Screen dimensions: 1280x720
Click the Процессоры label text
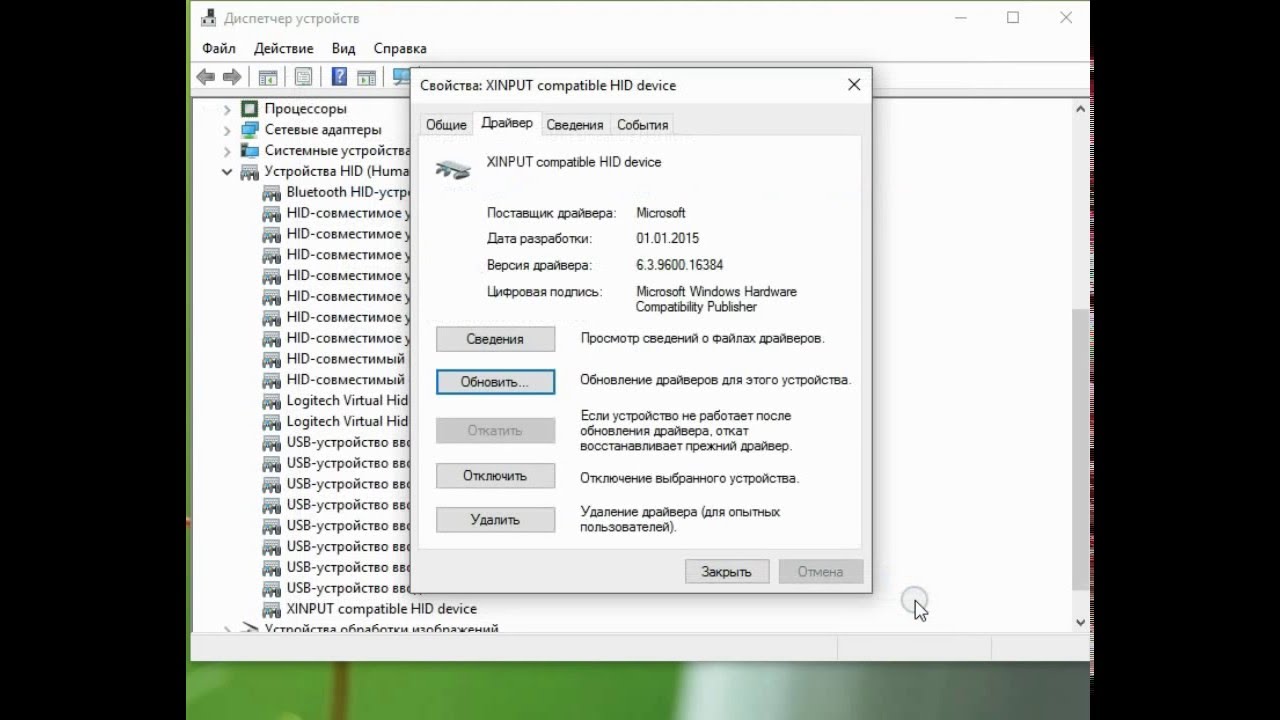pyautogui.click(x=305, y=109)
